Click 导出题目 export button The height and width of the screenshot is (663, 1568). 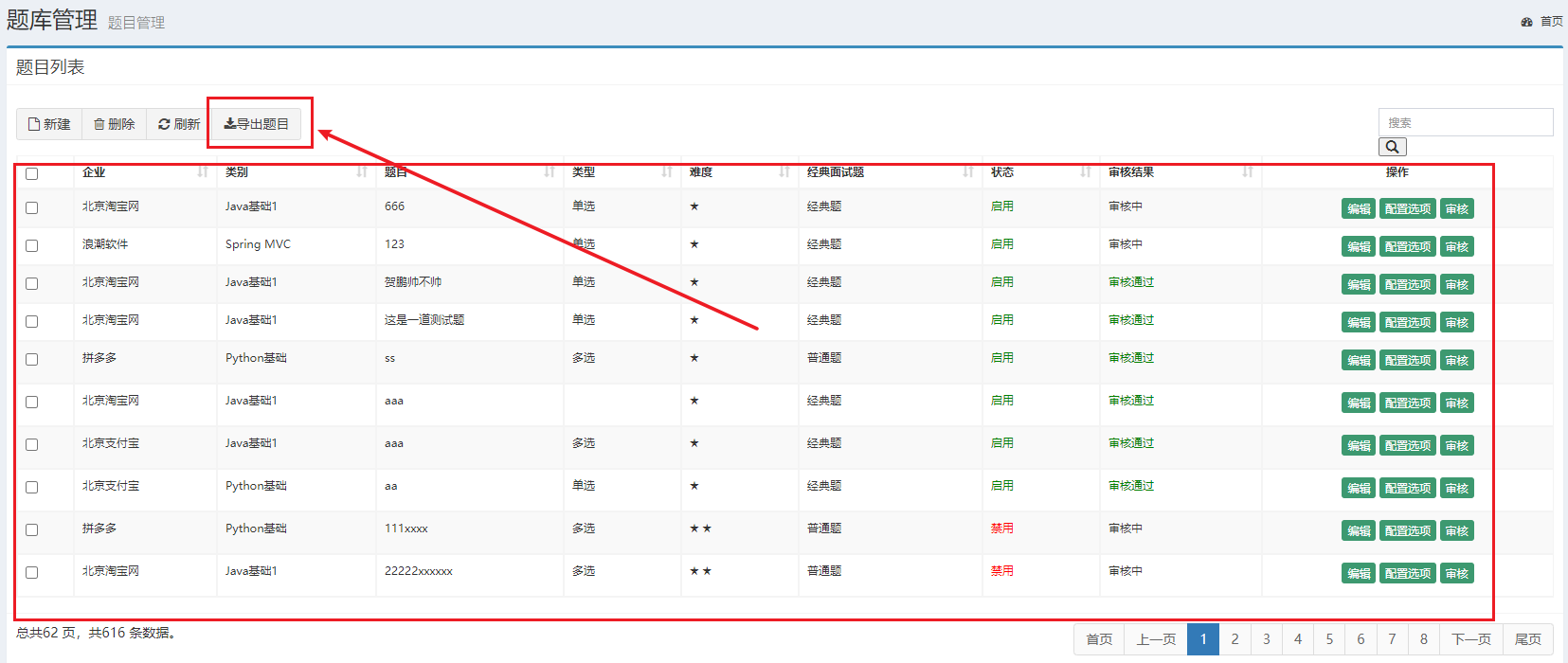coord(256,124)
